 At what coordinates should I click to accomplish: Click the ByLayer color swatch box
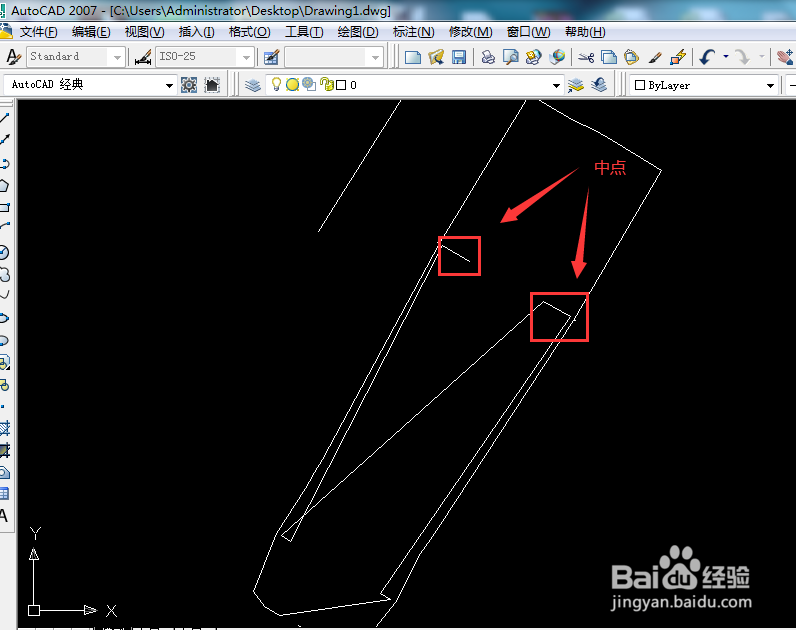pos(640,85)
